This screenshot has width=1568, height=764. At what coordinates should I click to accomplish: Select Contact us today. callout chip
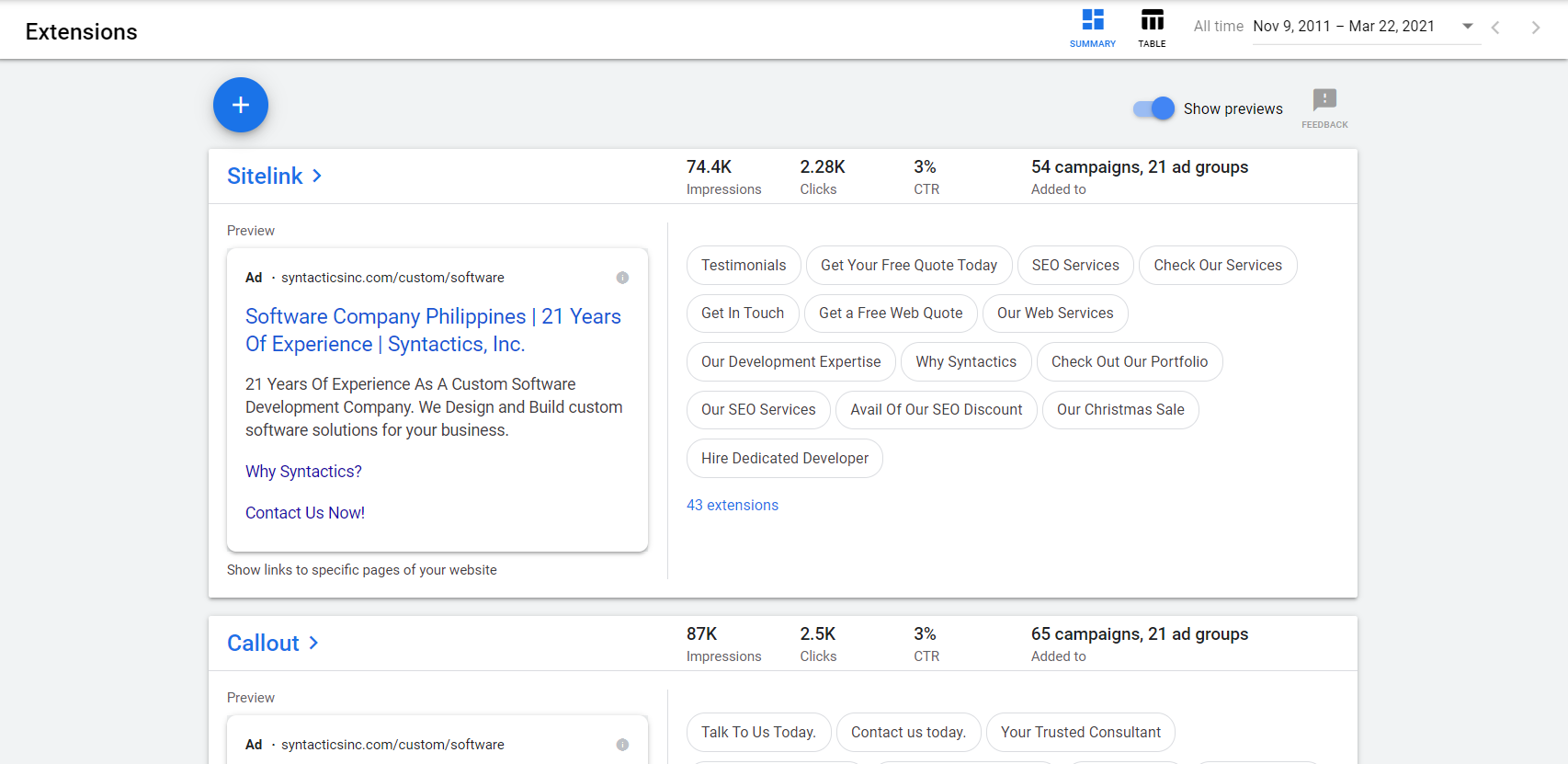908,733
